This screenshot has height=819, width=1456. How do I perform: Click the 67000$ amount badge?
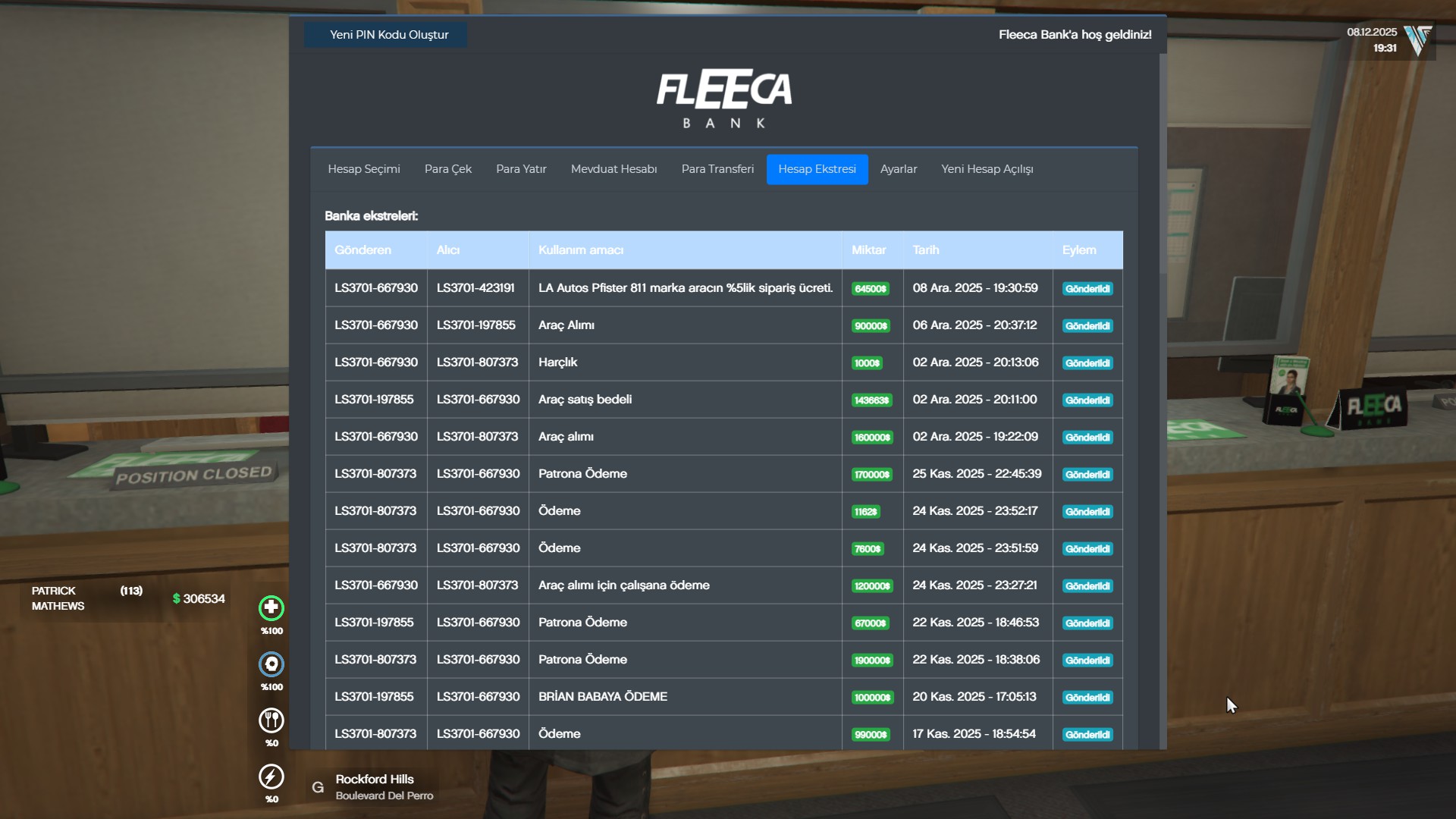871,623
